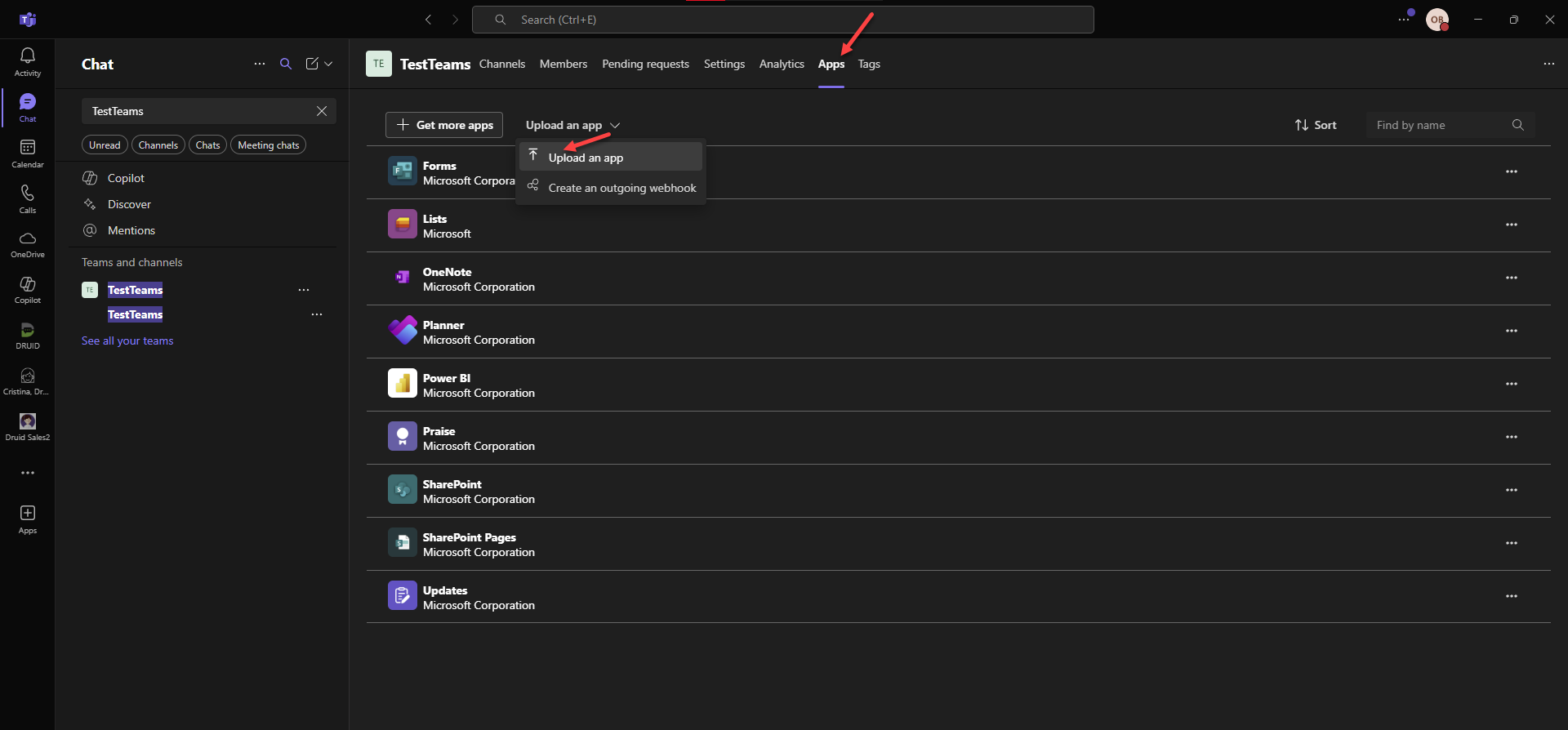This screenshot has width=1568, height=730.
Task: Open DRUID app in the left rail
Action: coord(28,336)
